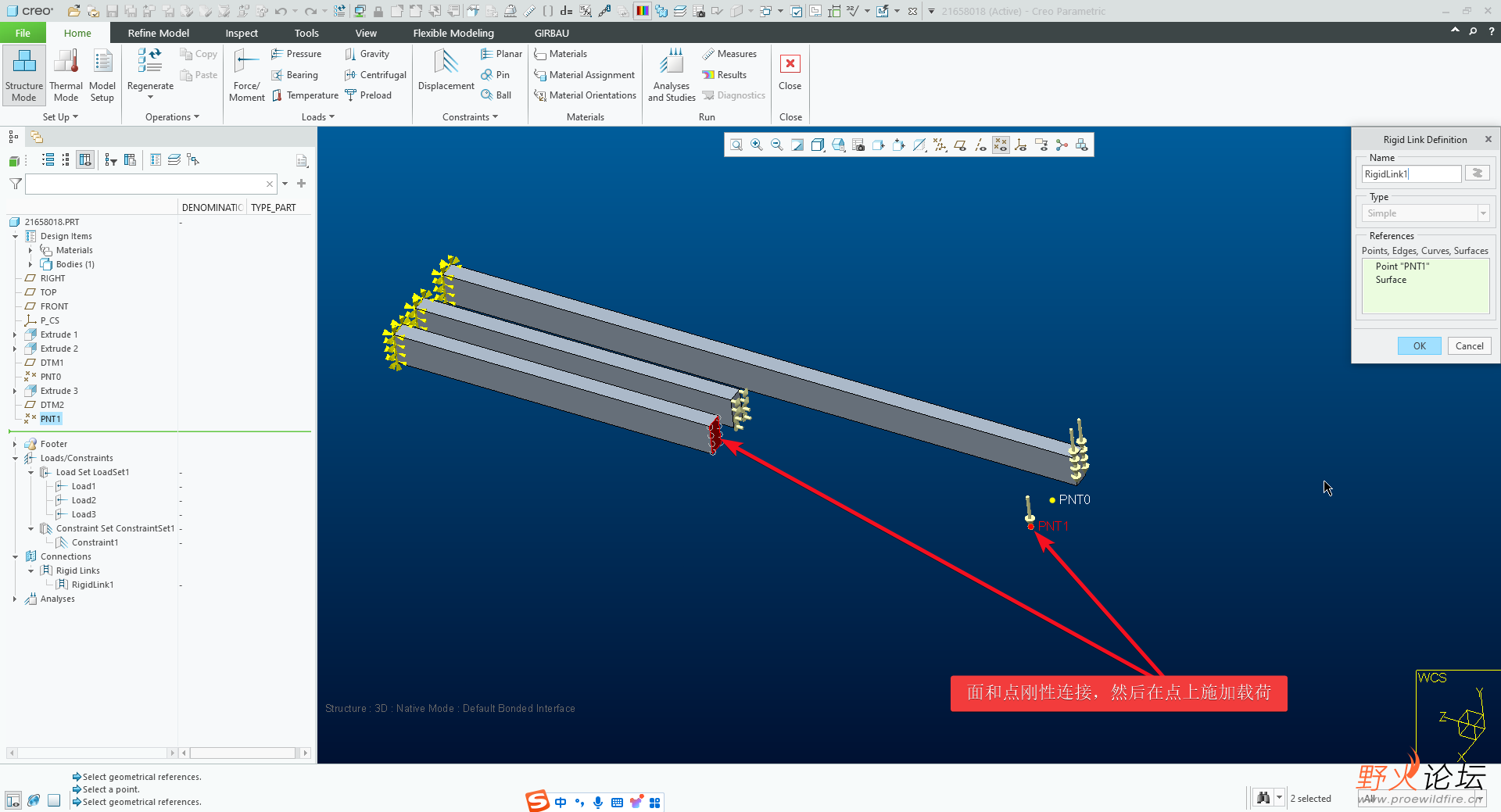Switch to the Refine Model tab
This screenshot has height=812, width=1501.
[158, 33]
